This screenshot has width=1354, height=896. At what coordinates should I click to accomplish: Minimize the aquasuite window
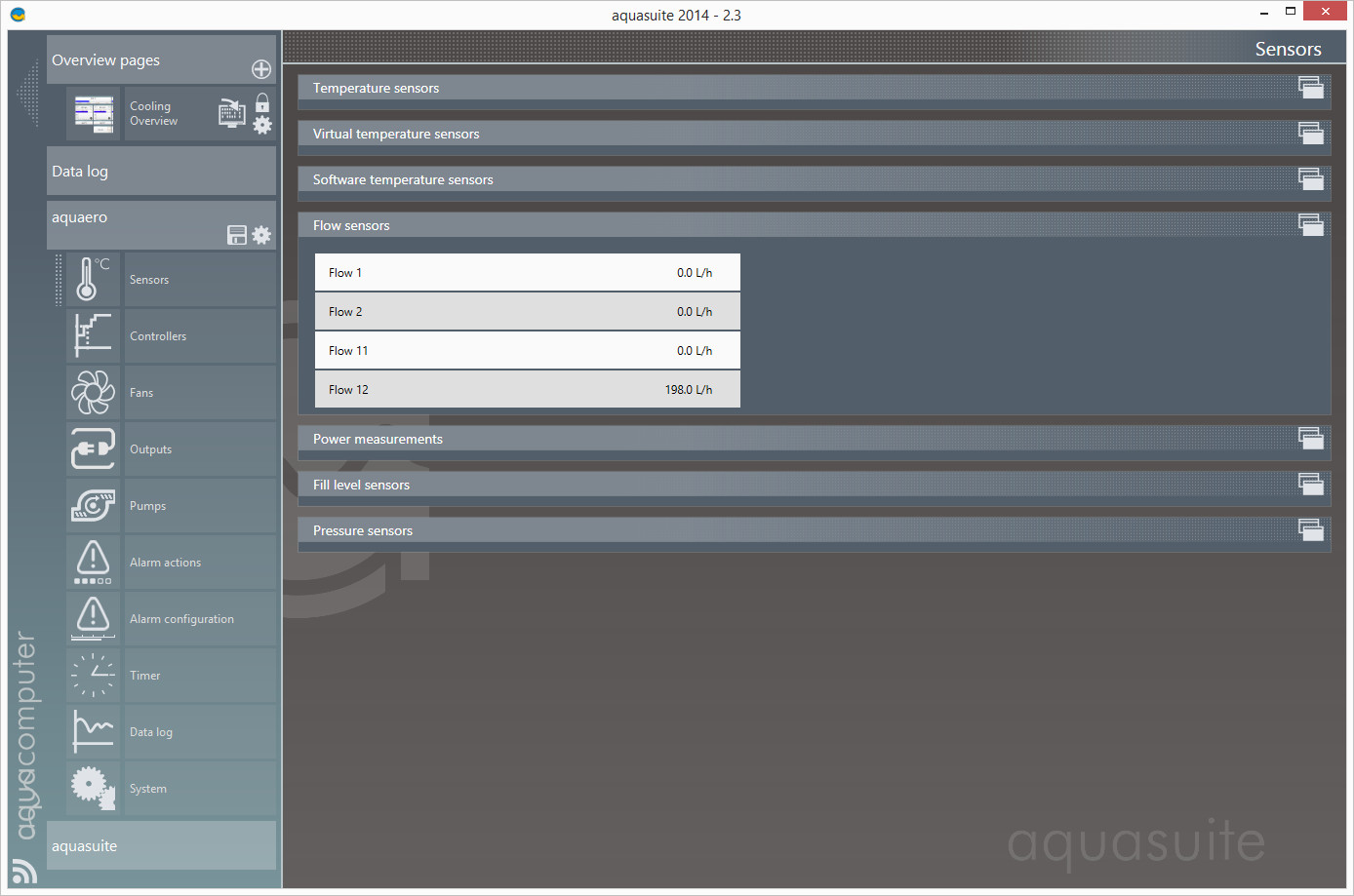tap(1264, 13)
